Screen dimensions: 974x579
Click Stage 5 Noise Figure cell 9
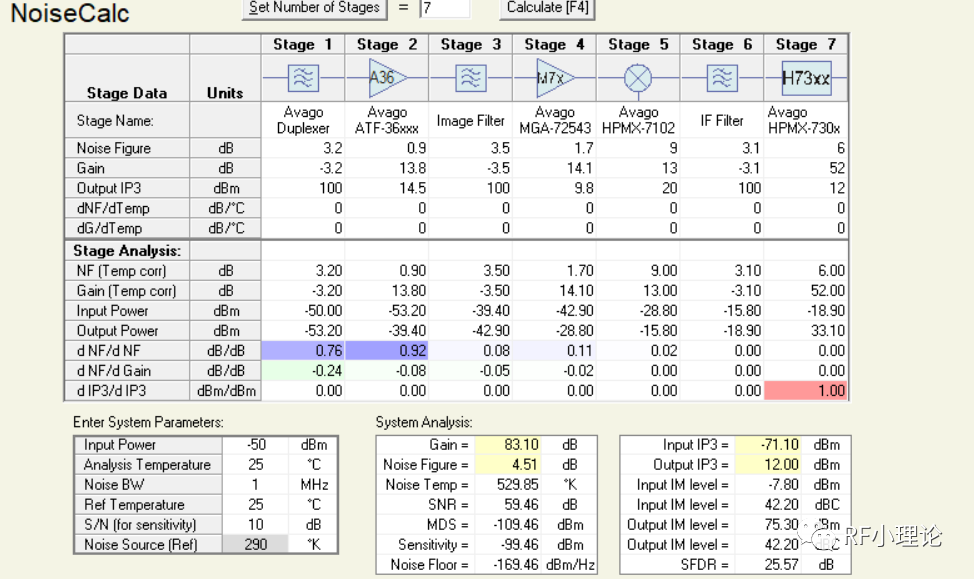[x=638, y=148]
